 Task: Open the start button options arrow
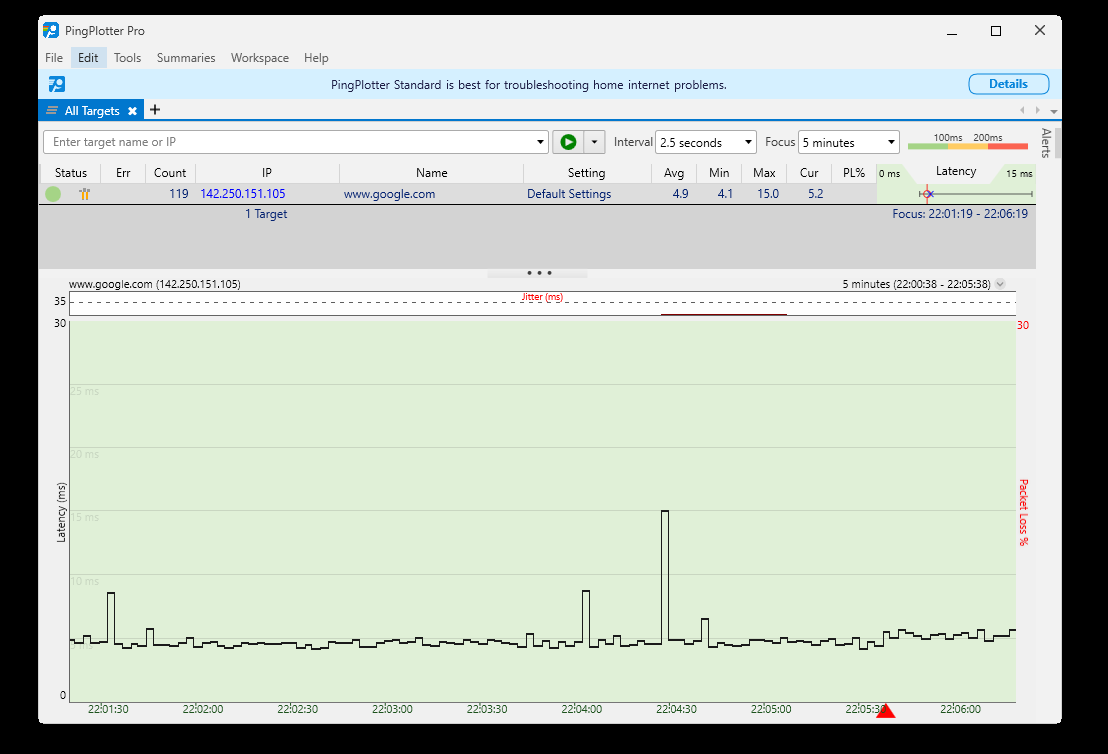coord(595,142)
